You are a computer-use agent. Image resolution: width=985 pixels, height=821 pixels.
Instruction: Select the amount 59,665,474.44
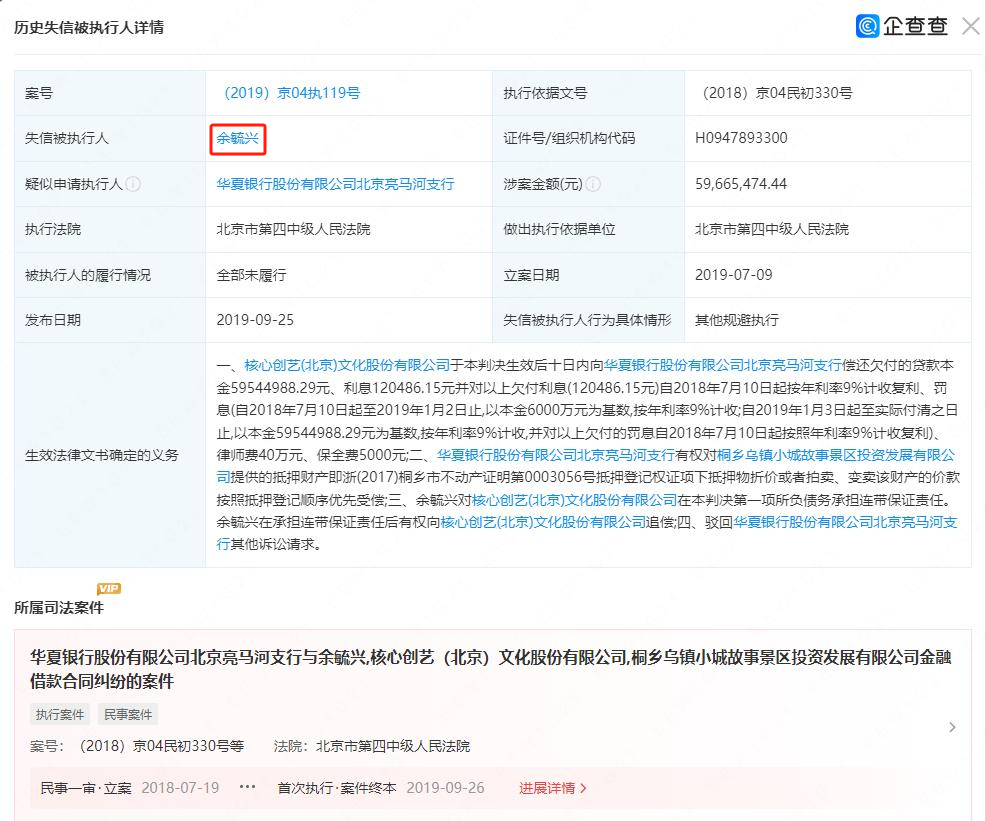(741, 184)
